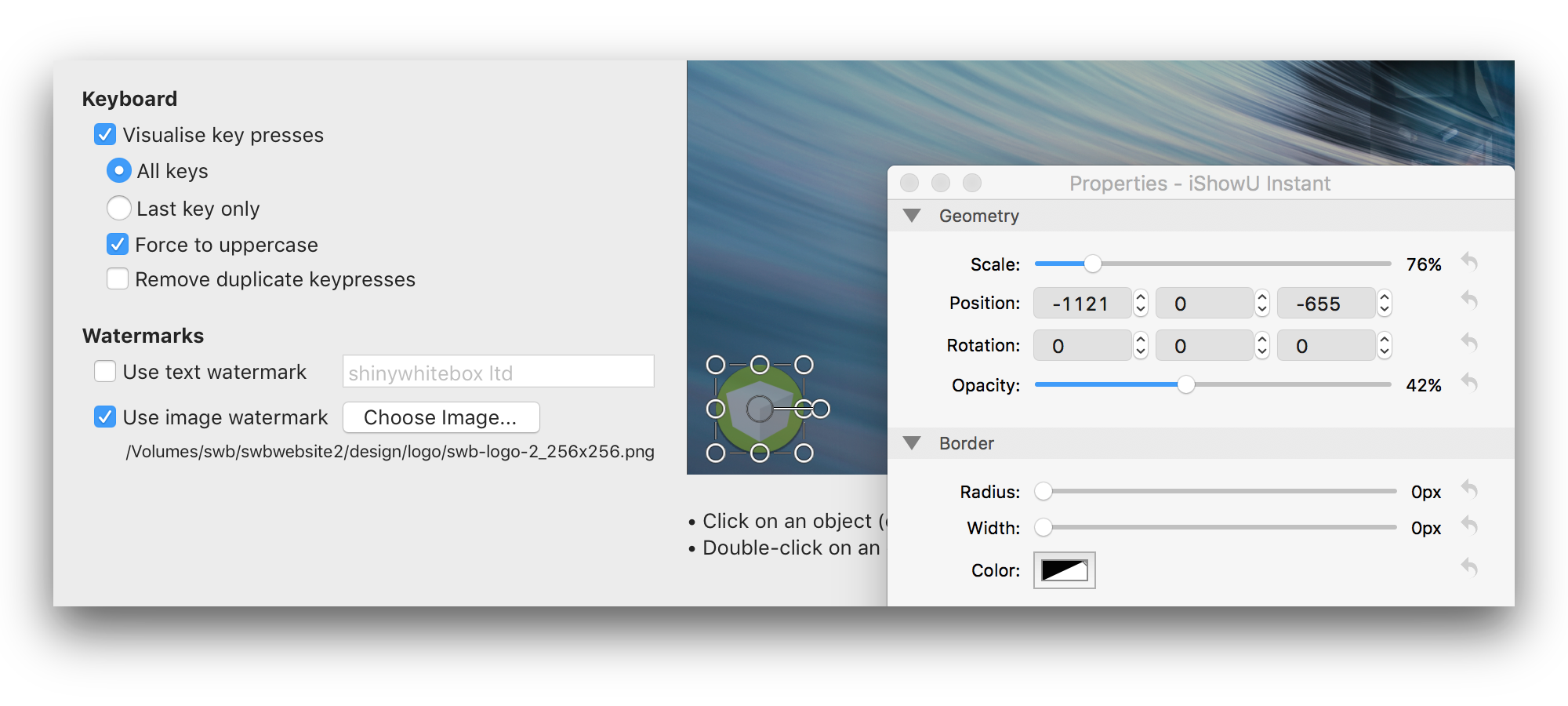Collapse the Geometry section triangle

(912, 216)
